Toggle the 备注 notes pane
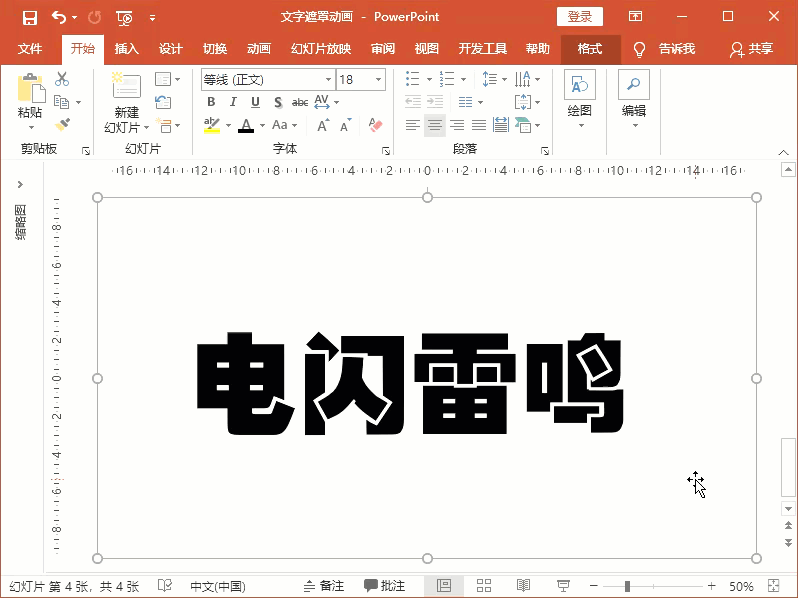This screenshot has height=598, width=798. pos(324,586)
